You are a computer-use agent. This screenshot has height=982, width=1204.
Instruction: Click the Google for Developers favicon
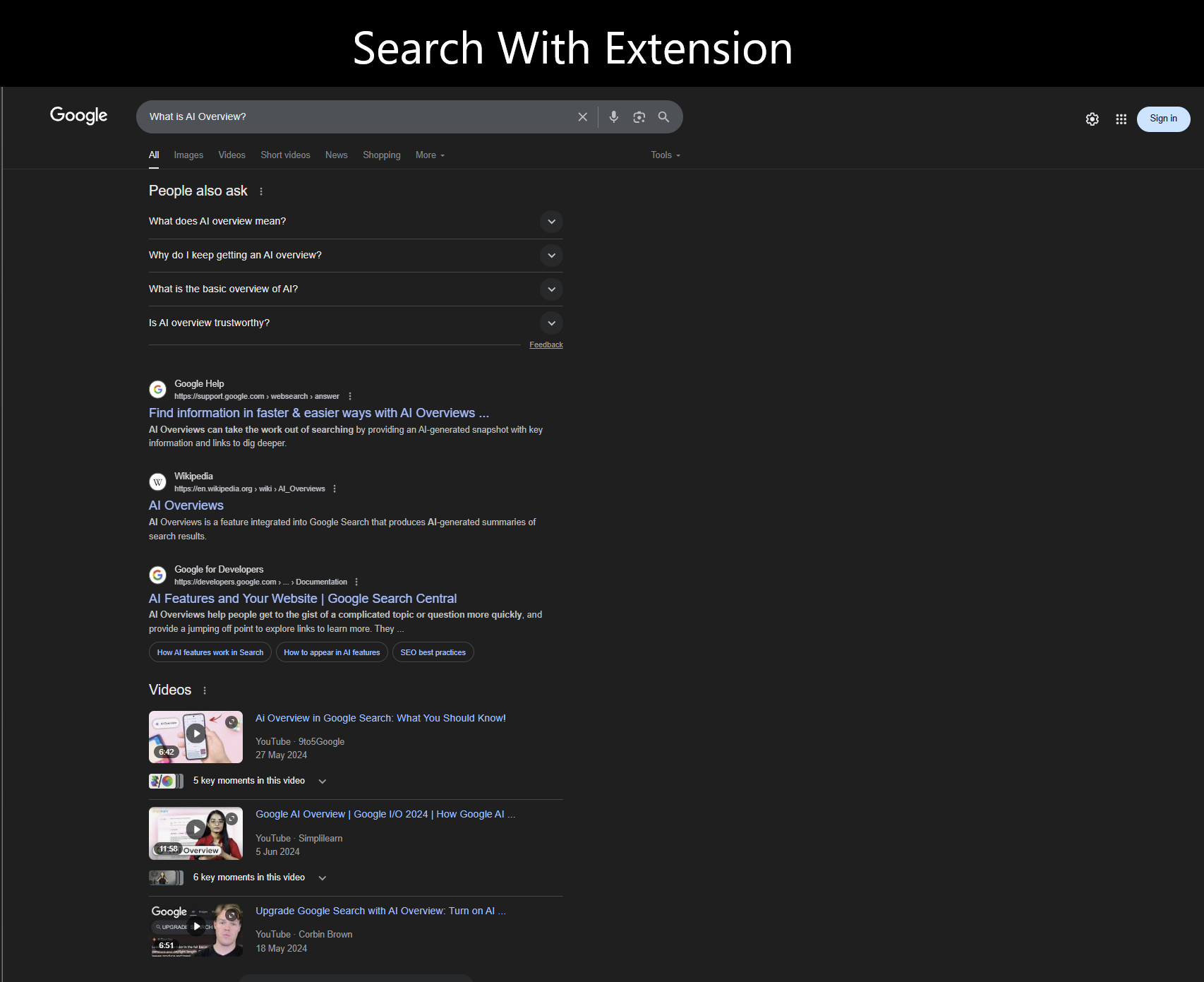(x=158, y=575)
